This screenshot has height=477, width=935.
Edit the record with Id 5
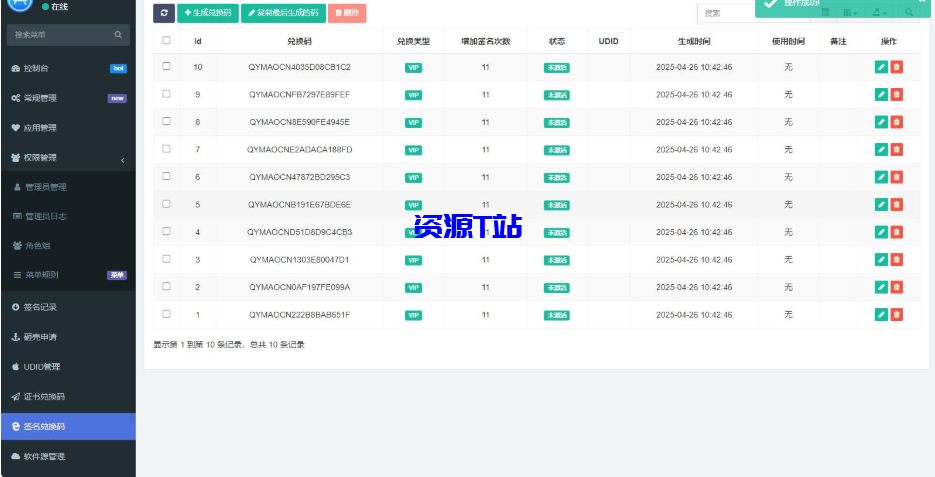point(881,205)
